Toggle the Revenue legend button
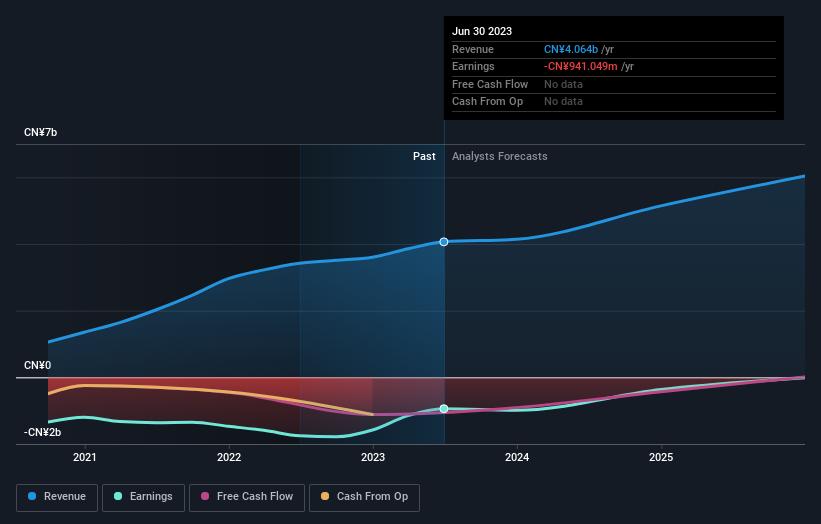 tap(57, 497)
